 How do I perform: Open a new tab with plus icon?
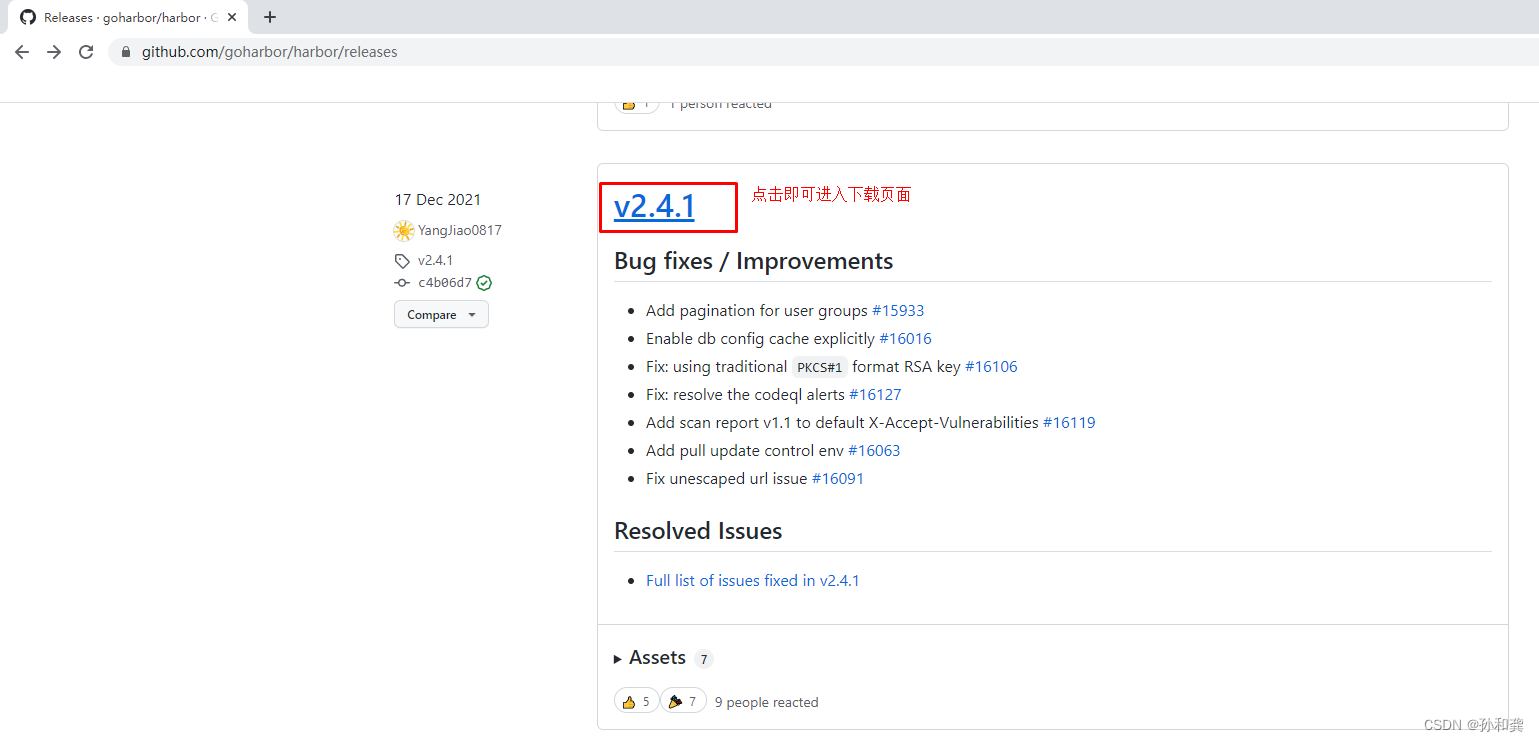tap(270, 17)
